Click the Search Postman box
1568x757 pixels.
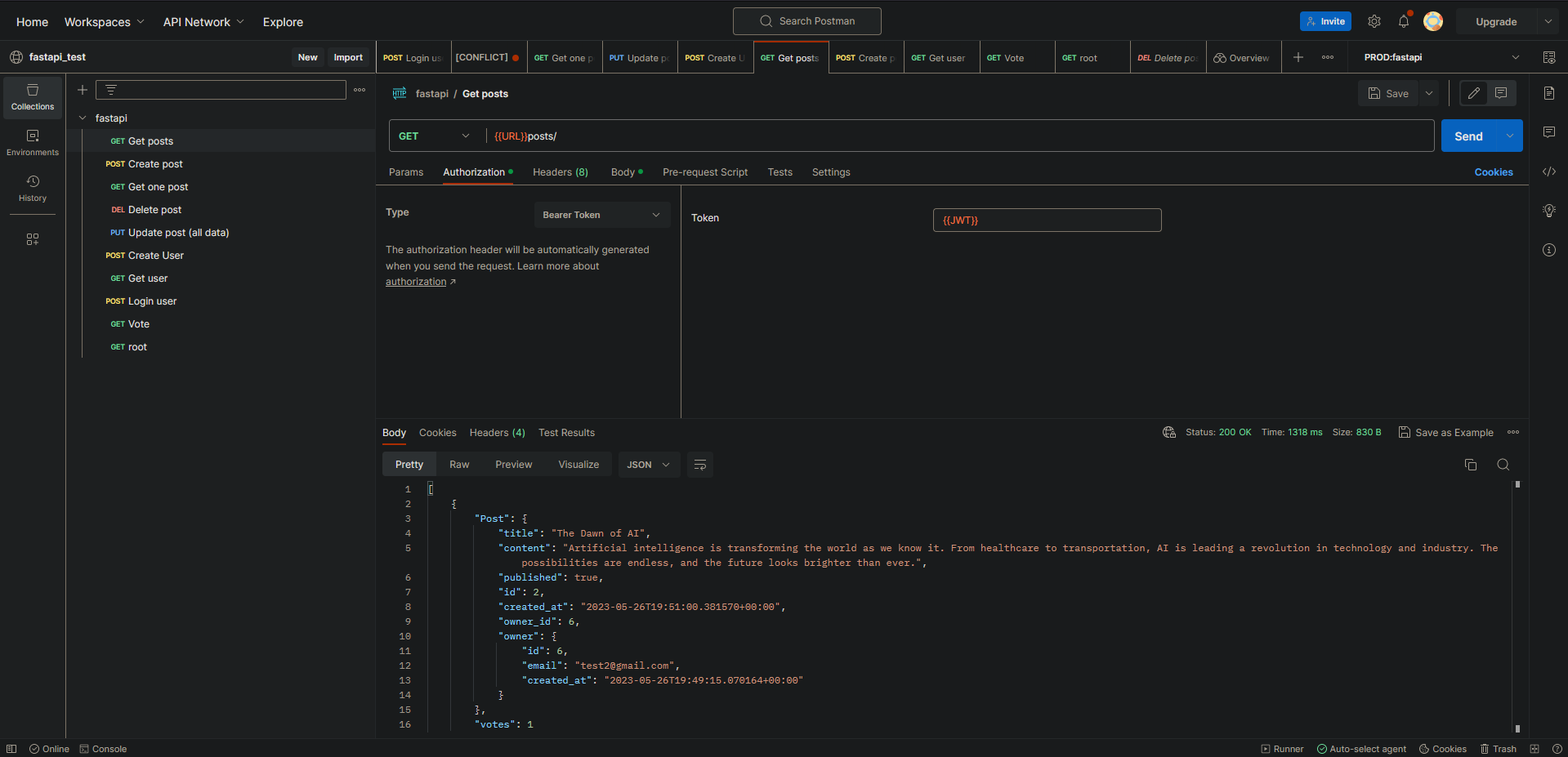coord(807,21)
